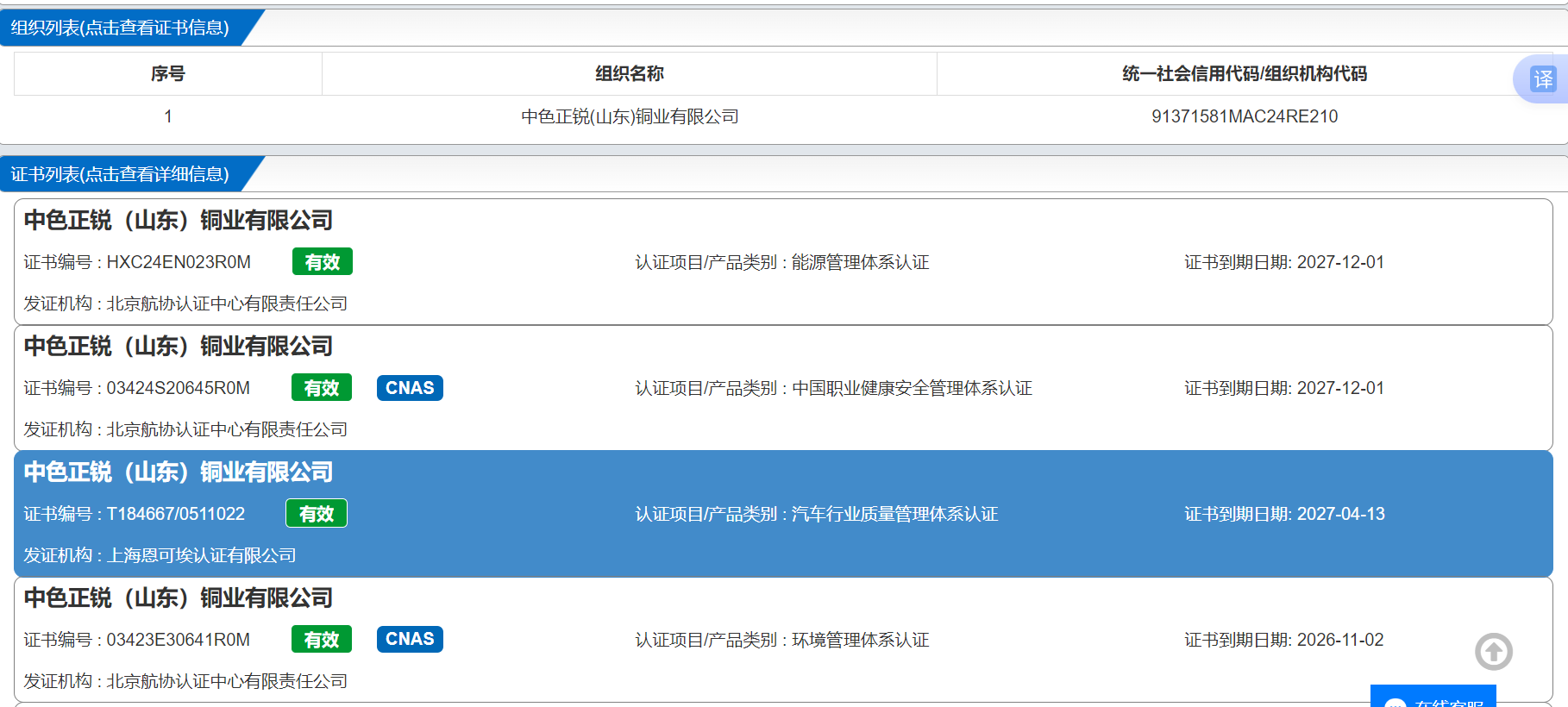The image size is (1568, 707).
Task: Click the CNAS badge for 03423E30641R0M
Action: click(x=410, y=639)
